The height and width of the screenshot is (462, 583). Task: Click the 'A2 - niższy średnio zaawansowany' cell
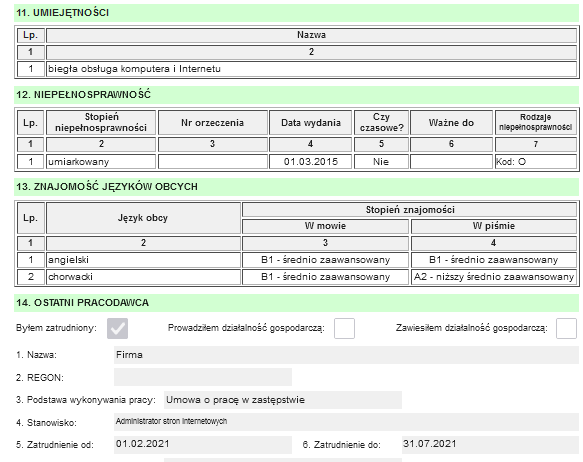click(494, 277)
